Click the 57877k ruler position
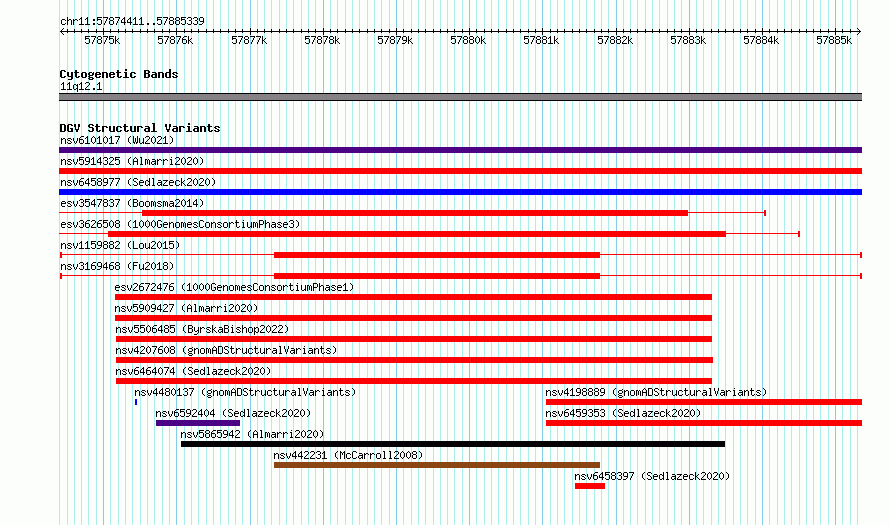This screenshot has height=525, width=890. 249,40
